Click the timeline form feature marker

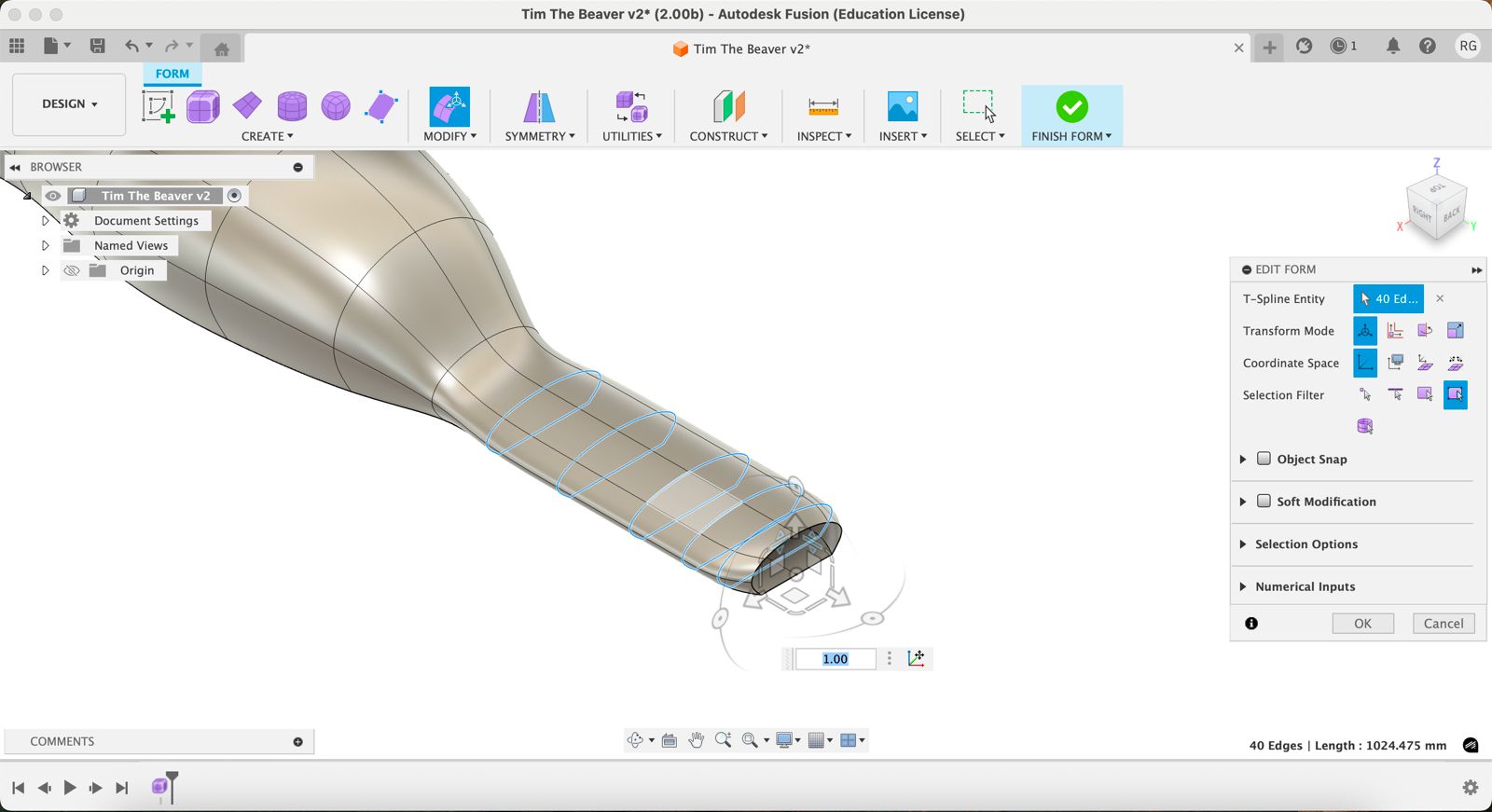pyautogui.click(x=160, y=787)
